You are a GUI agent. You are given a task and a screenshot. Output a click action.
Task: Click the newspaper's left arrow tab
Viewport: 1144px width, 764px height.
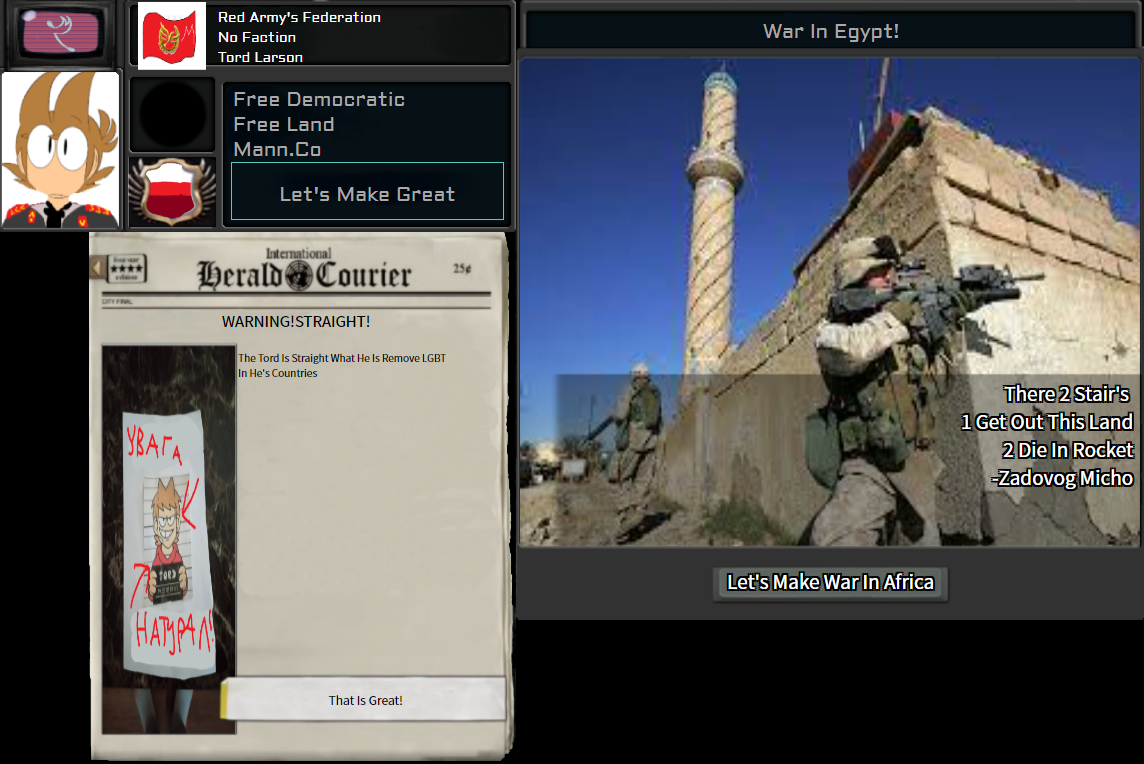click(97, 268)
